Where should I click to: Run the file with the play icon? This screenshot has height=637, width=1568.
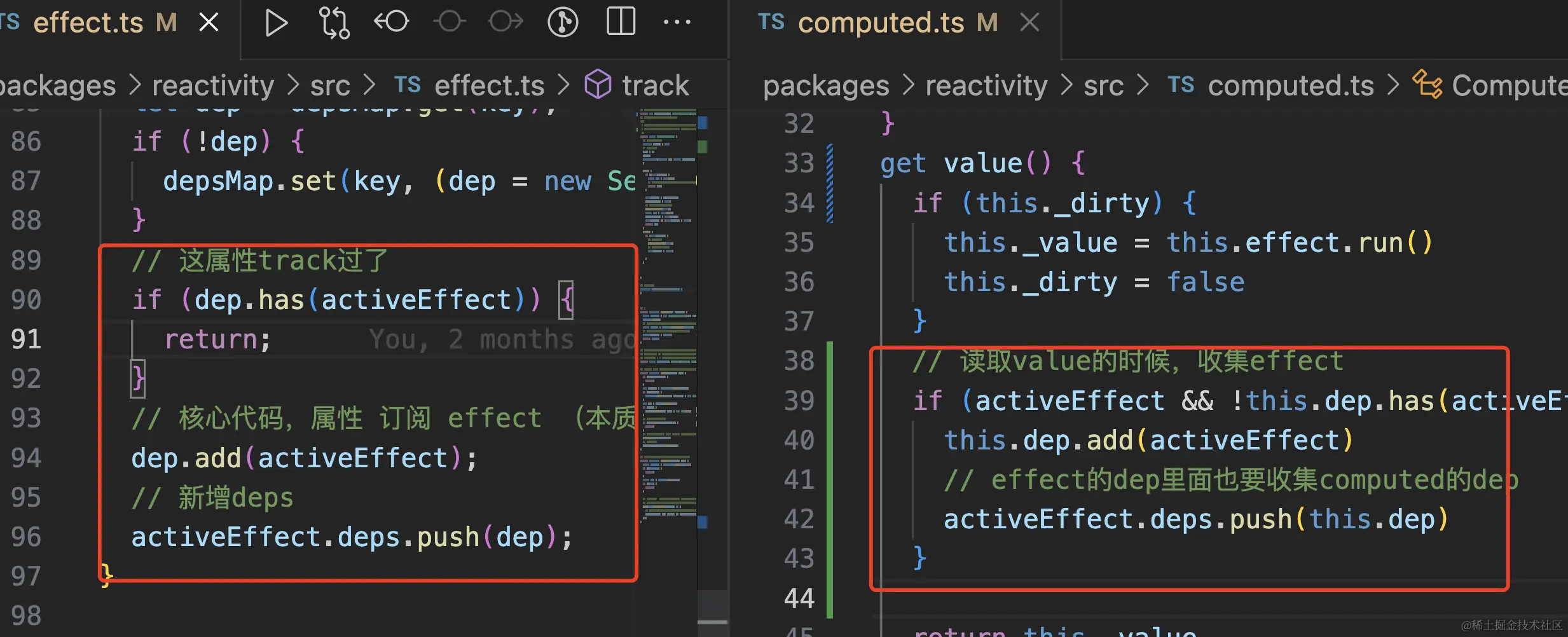coord(275,23)
